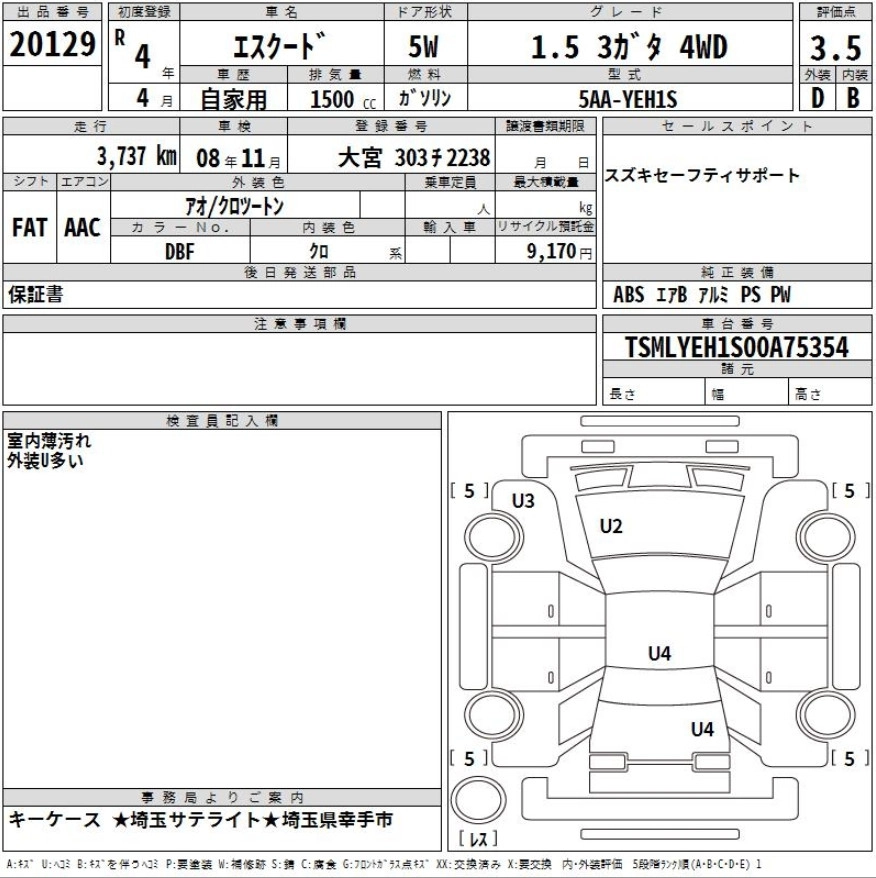Image resolution: width=876 pixels, height=878 pixels.
Task: Select fuel type ガソリン
Action: click(425, 98)
